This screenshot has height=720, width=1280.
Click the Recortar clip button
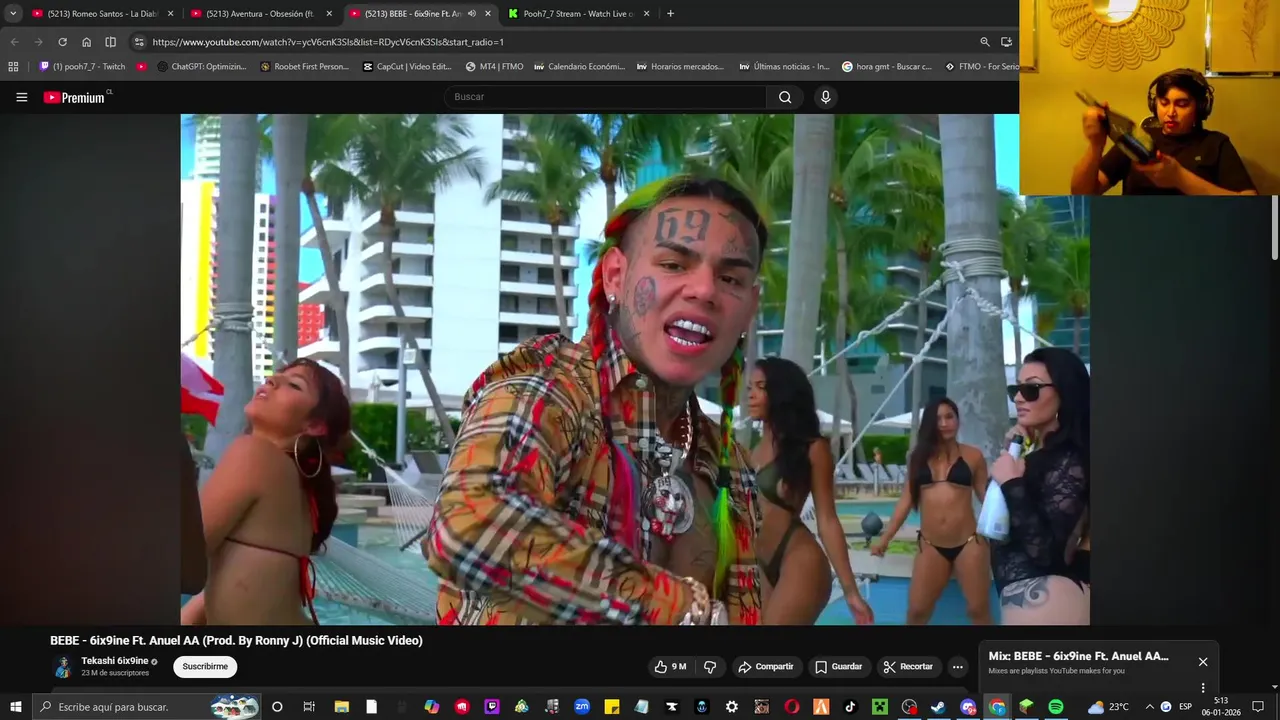pos(908,667)
